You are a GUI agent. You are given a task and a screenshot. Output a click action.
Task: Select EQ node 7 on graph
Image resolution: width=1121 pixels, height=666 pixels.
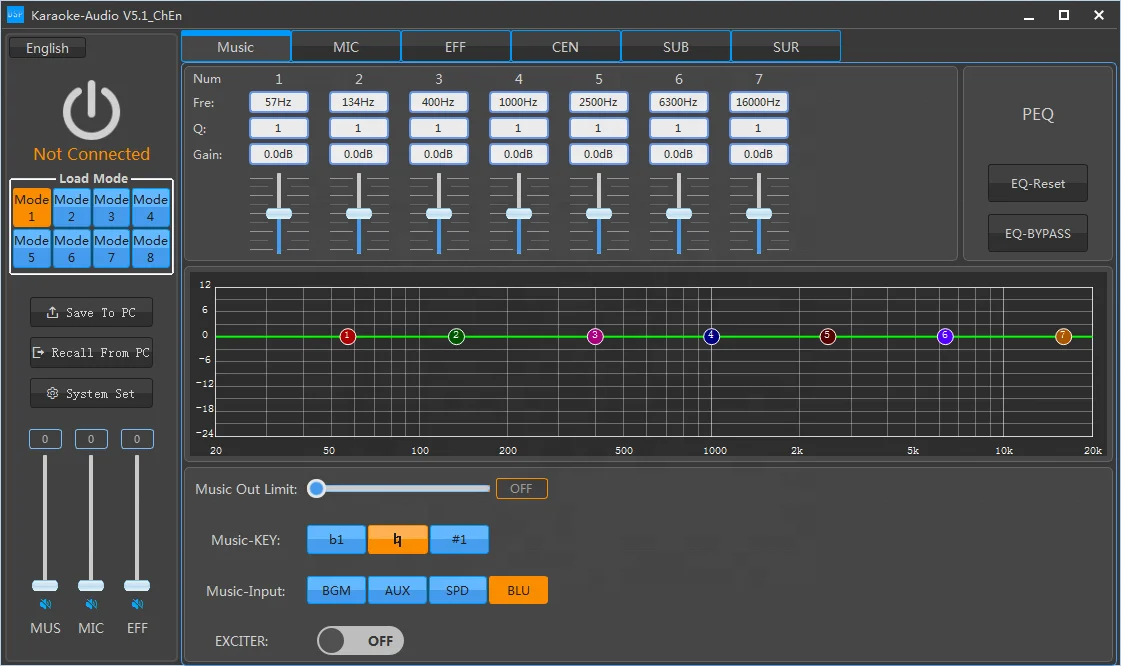1063,336
